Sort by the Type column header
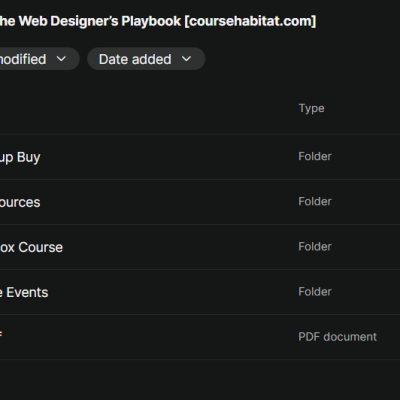Image resolution: width=400 pixels, height=400 pixels. tap(311, 108)
